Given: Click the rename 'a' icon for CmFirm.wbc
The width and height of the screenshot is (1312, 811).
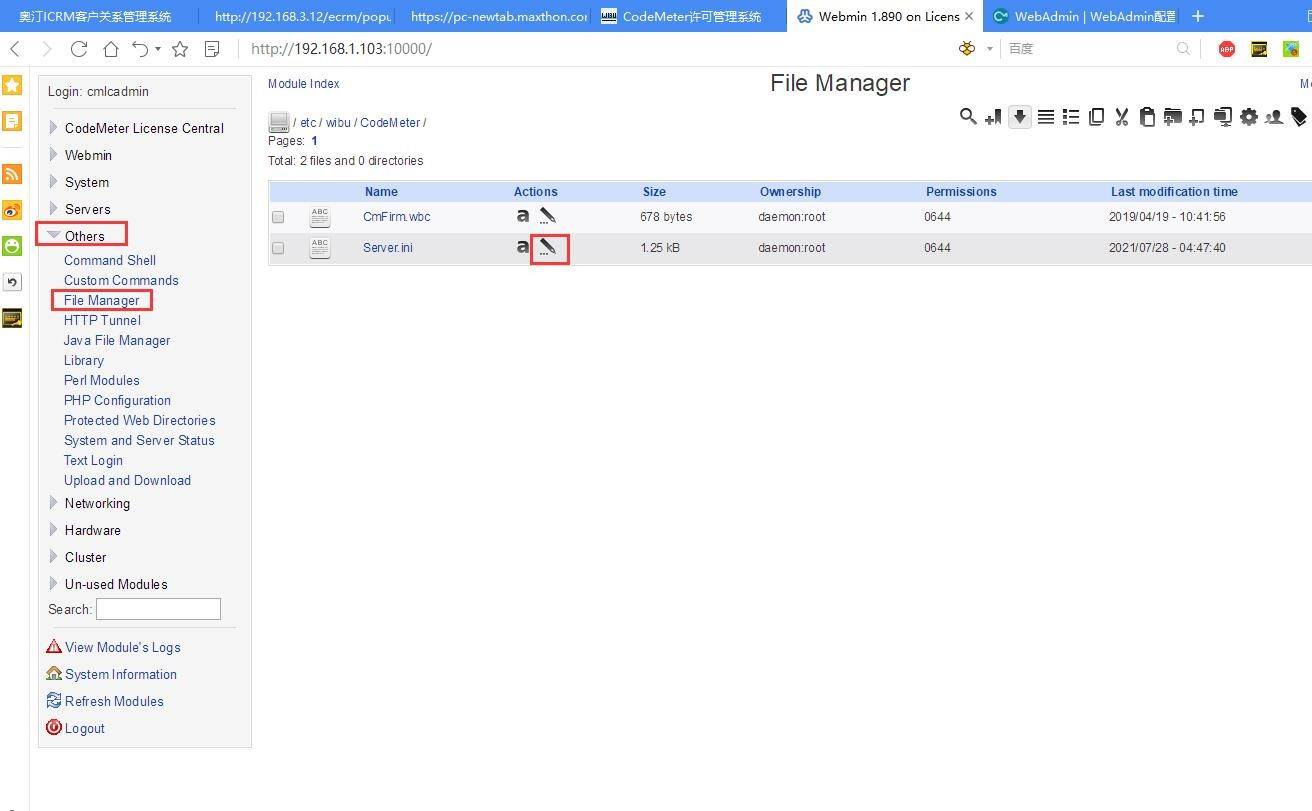Looking at the screenshot, I should 522,216.
